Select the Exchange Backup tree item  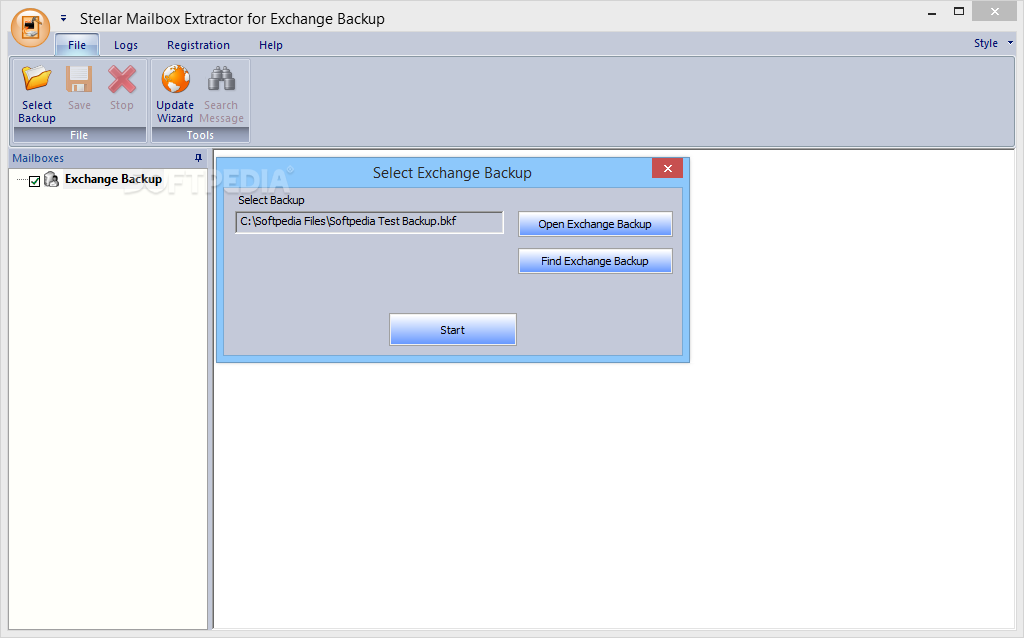[x=113, y=179]
